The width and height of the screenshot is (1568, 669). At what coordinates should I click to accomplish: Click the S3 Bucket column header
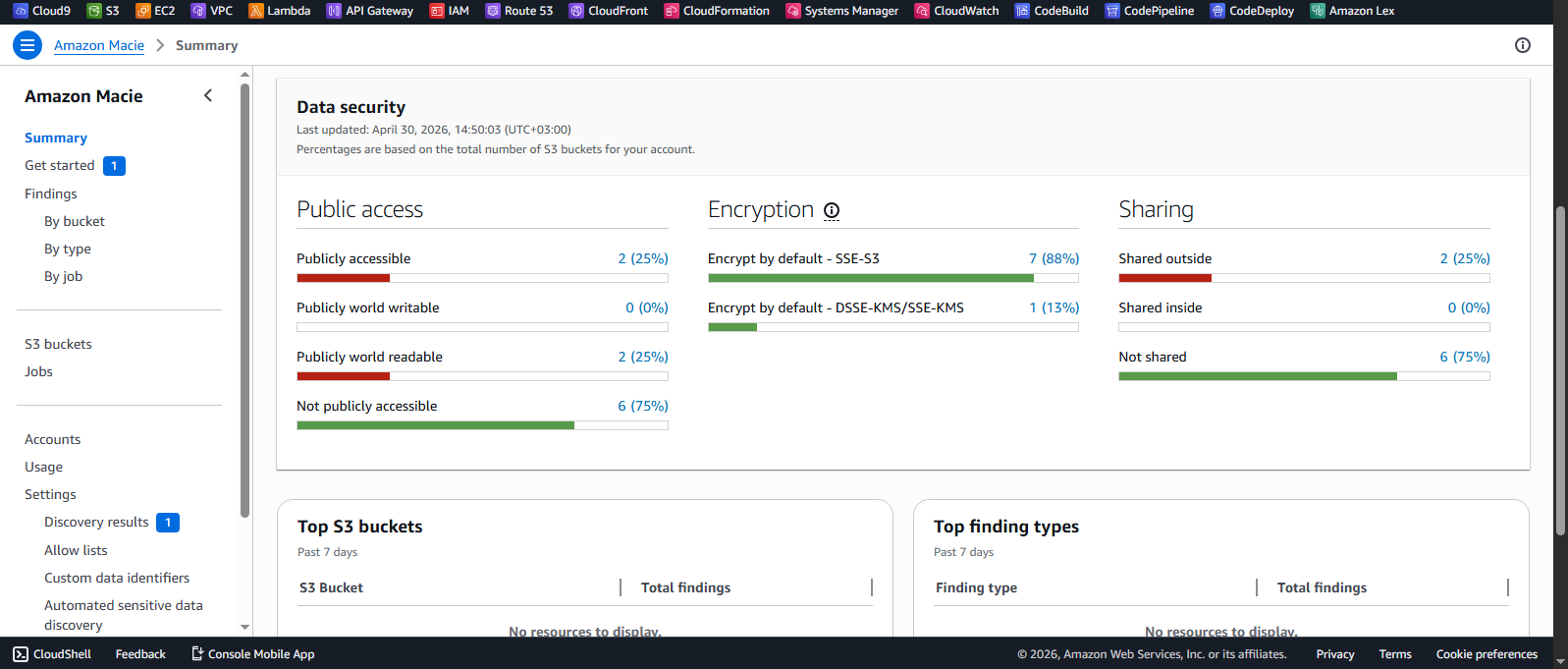coord(331,587)
